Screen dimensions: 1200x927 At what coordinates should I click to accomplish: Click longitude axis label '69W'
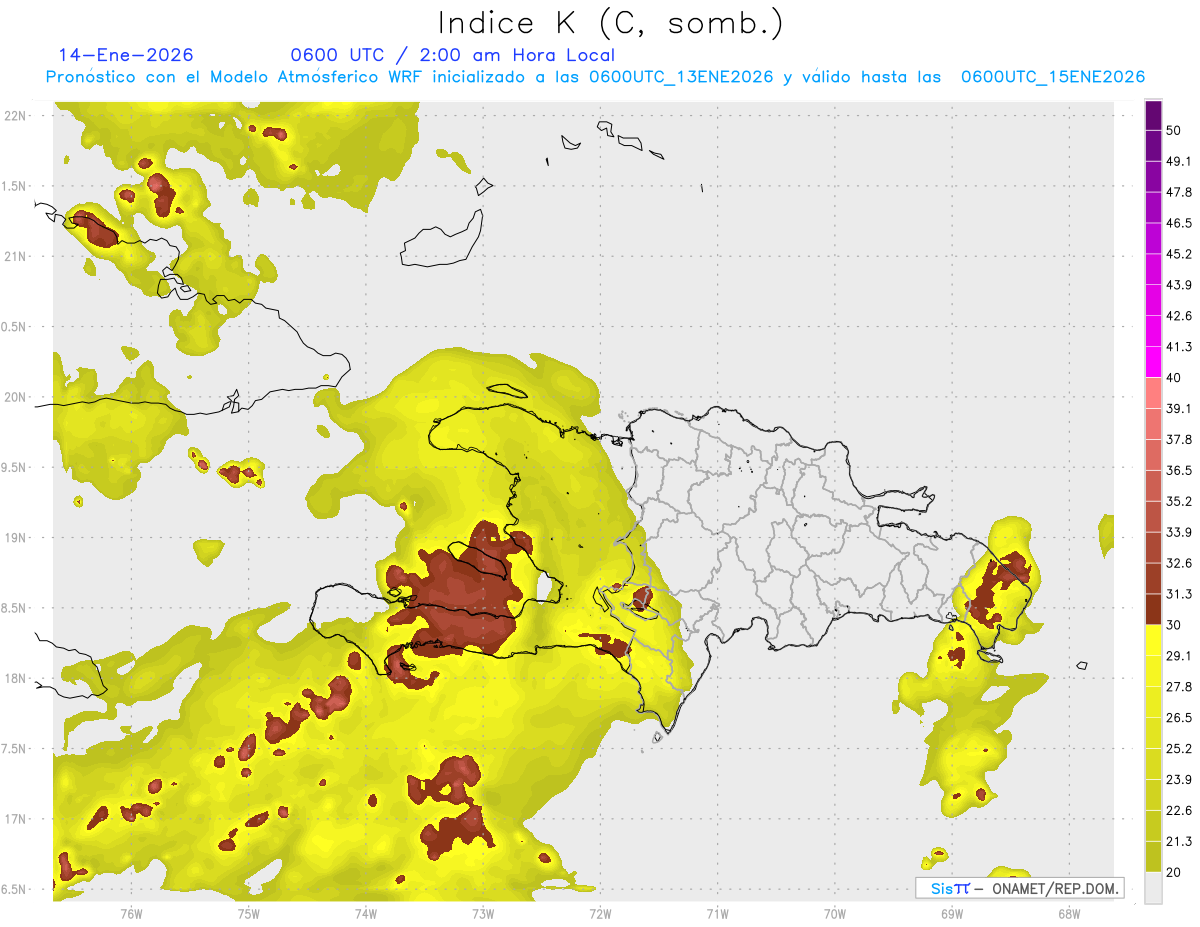click(x=951, y=914)
